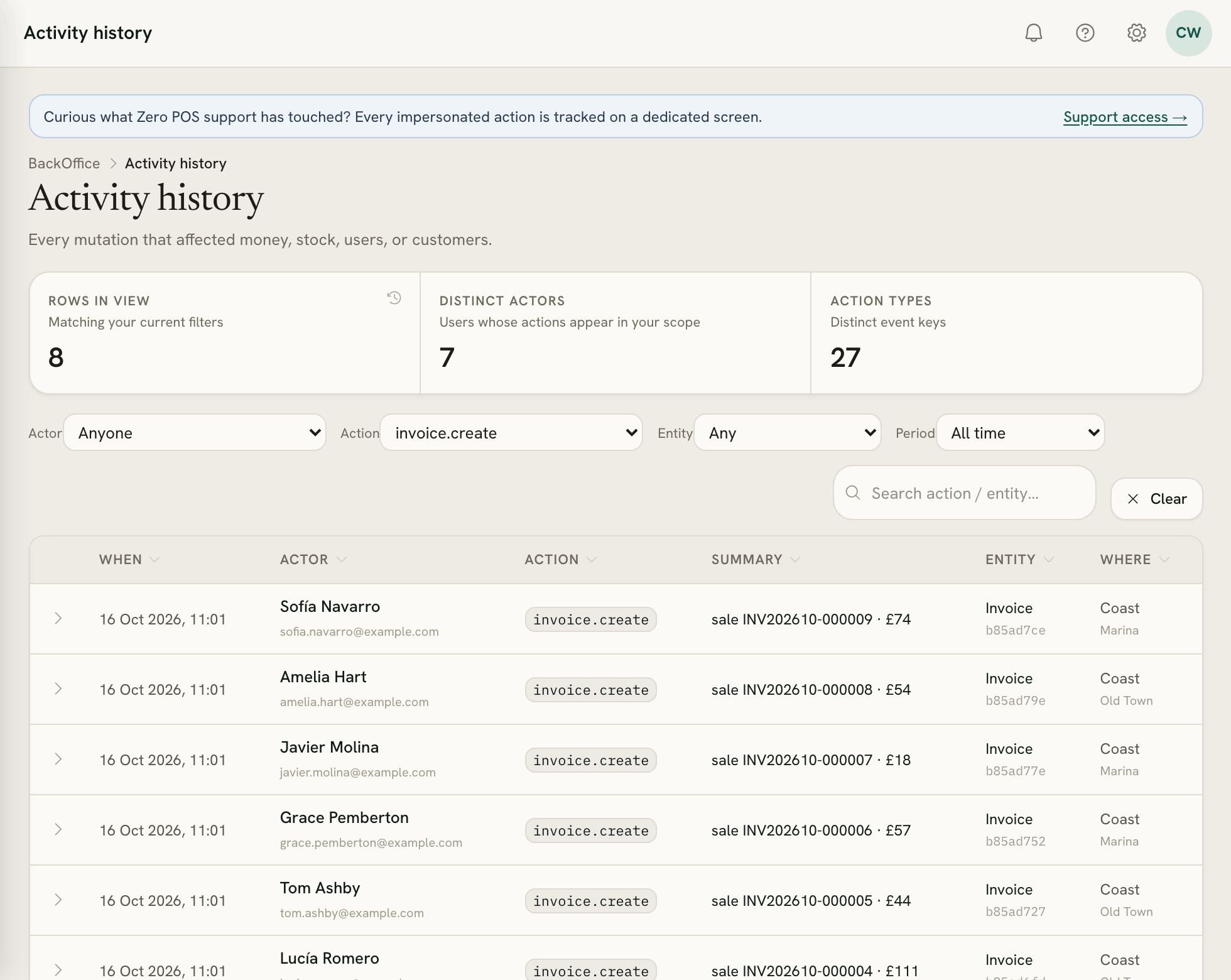Sort by the ACTOR column chevron

click(342, 559)
